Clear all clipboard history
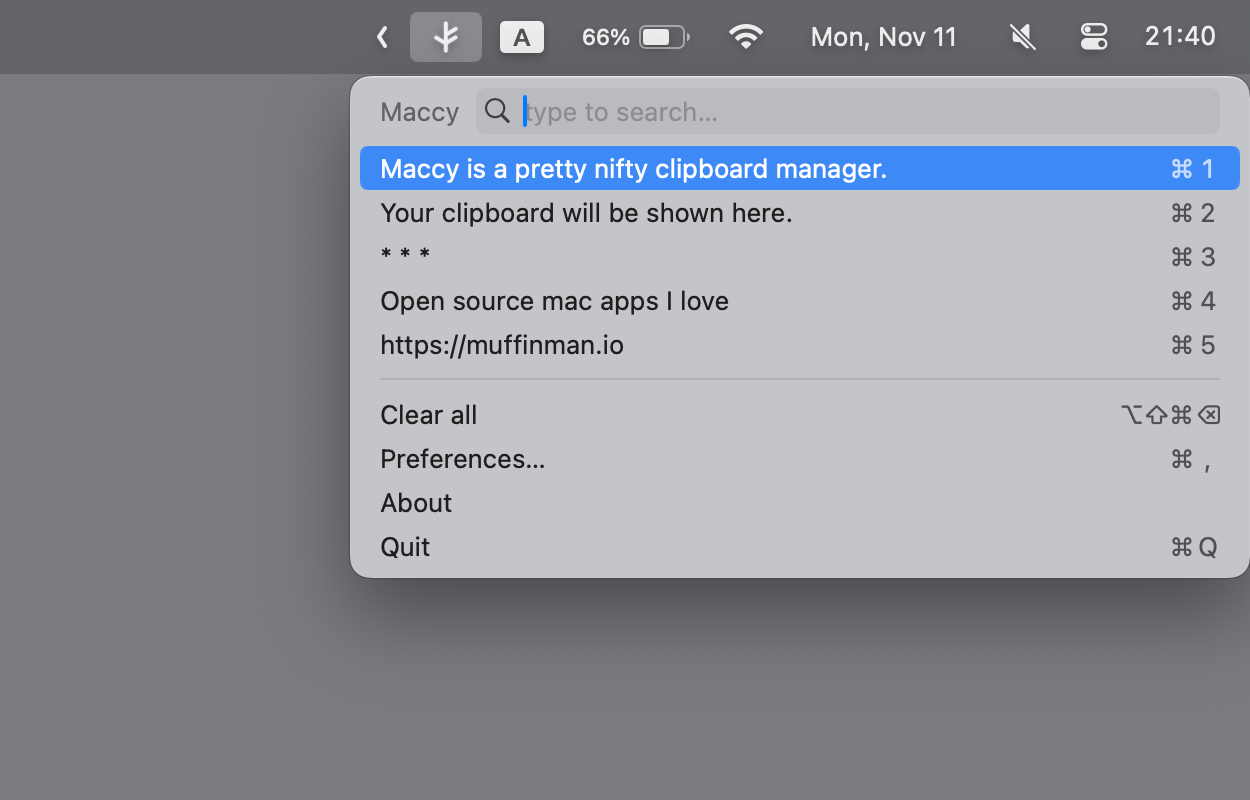The image size is (1250, 800). click(x=800, y=415)
